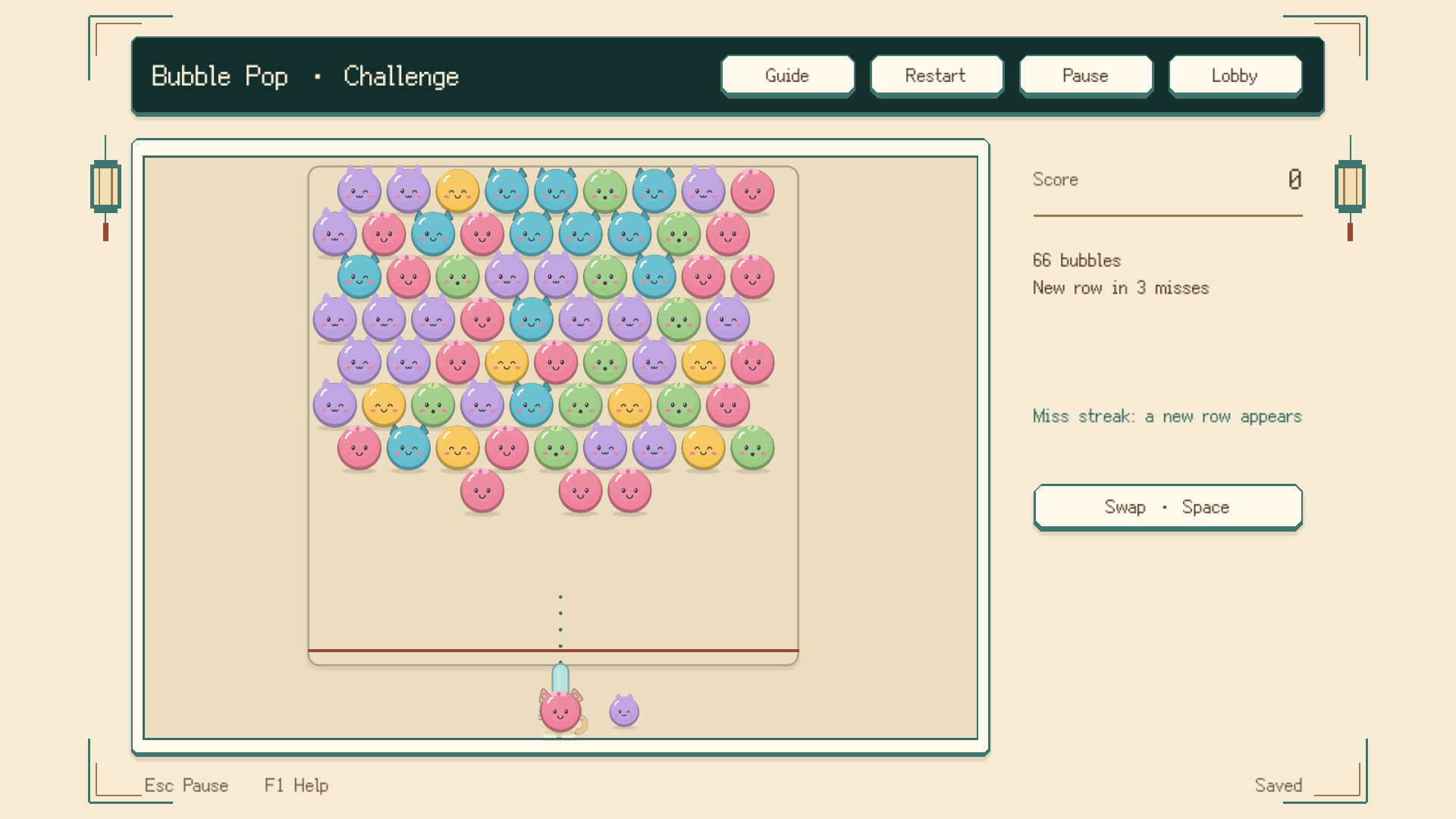Click the leftmost blue bubble in third row
This screenshot has height=819, width=1456.
tap(359, 276)
